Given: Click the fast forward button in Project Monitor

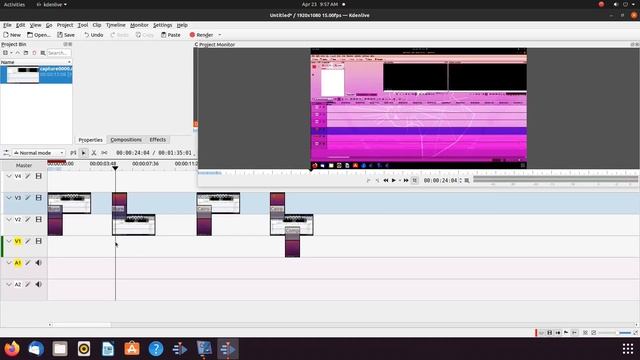Looking at the screenshot, I should point(406,180).
